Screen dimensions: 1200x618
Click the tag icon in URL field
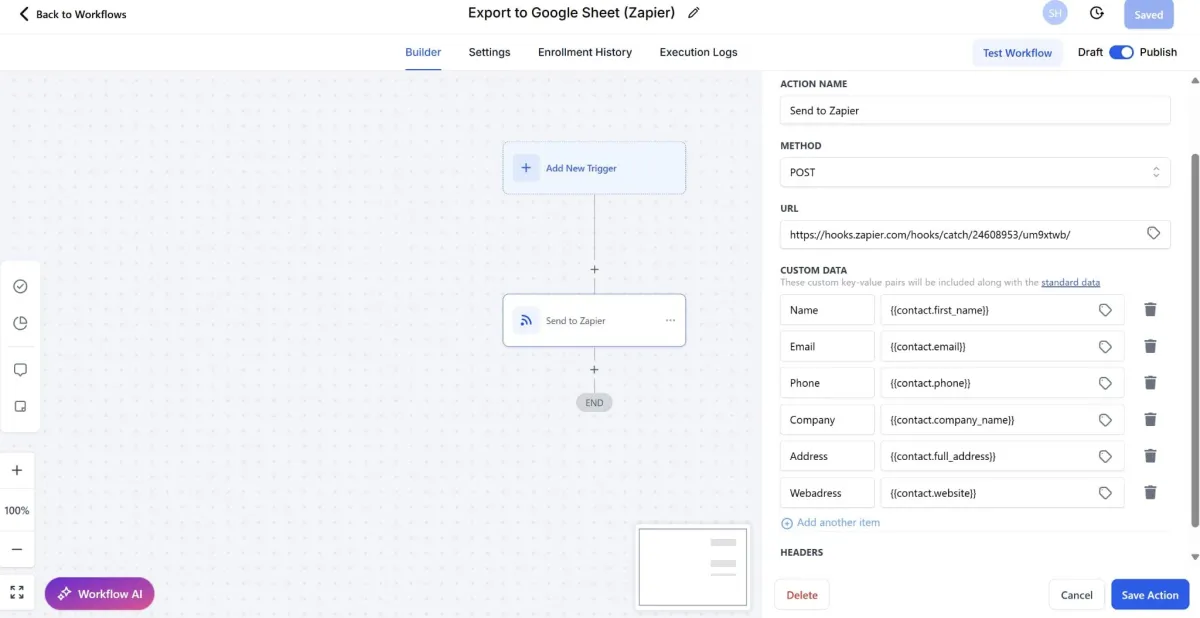coord(1153,233)
